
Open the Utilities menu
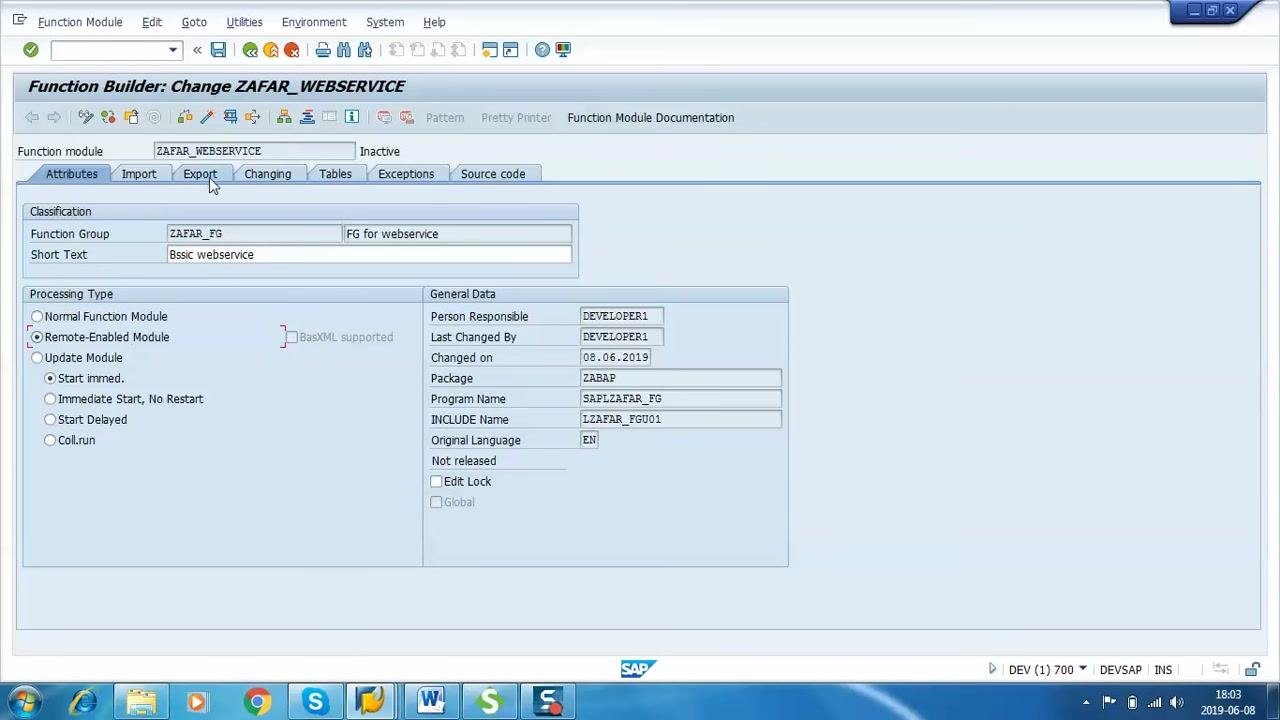(x=244, y=22)
